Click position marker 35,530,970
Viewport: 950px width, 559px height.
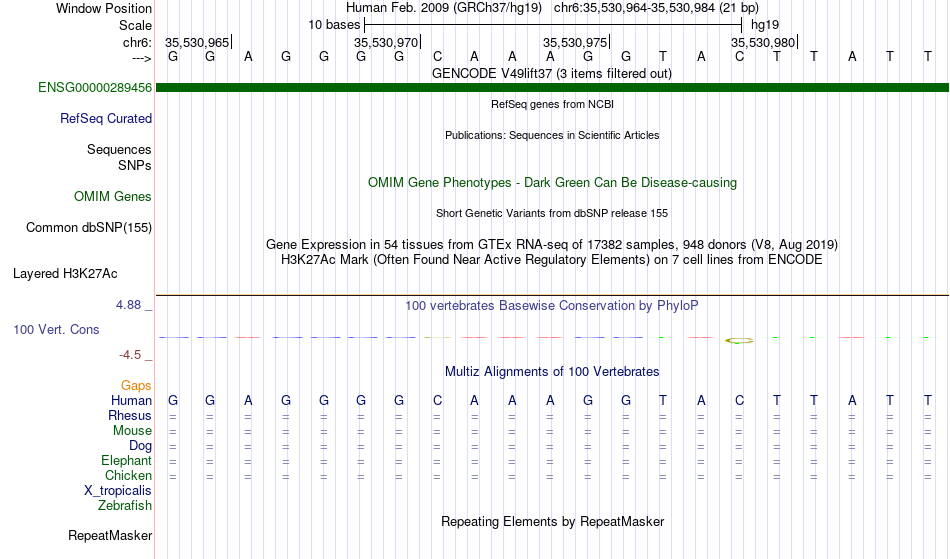386,42
